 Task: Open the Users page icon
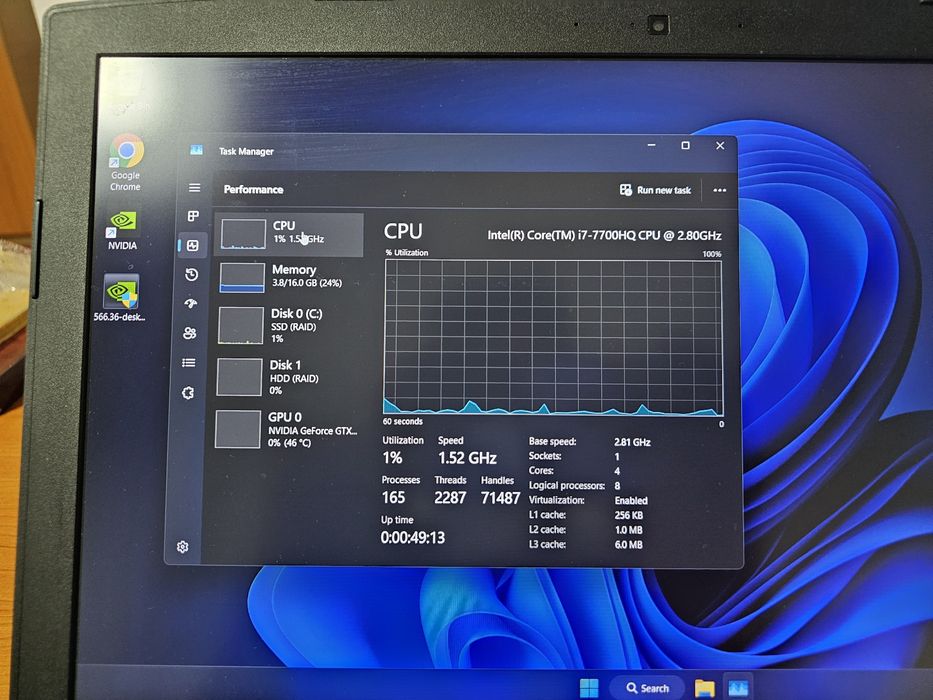(x=190, y=333)
